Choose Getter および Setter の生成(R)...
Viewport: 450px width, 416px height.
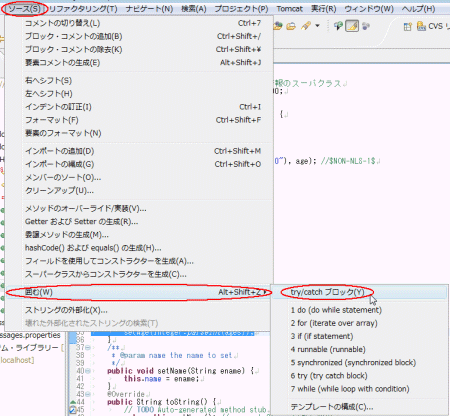tap(139, 222)
